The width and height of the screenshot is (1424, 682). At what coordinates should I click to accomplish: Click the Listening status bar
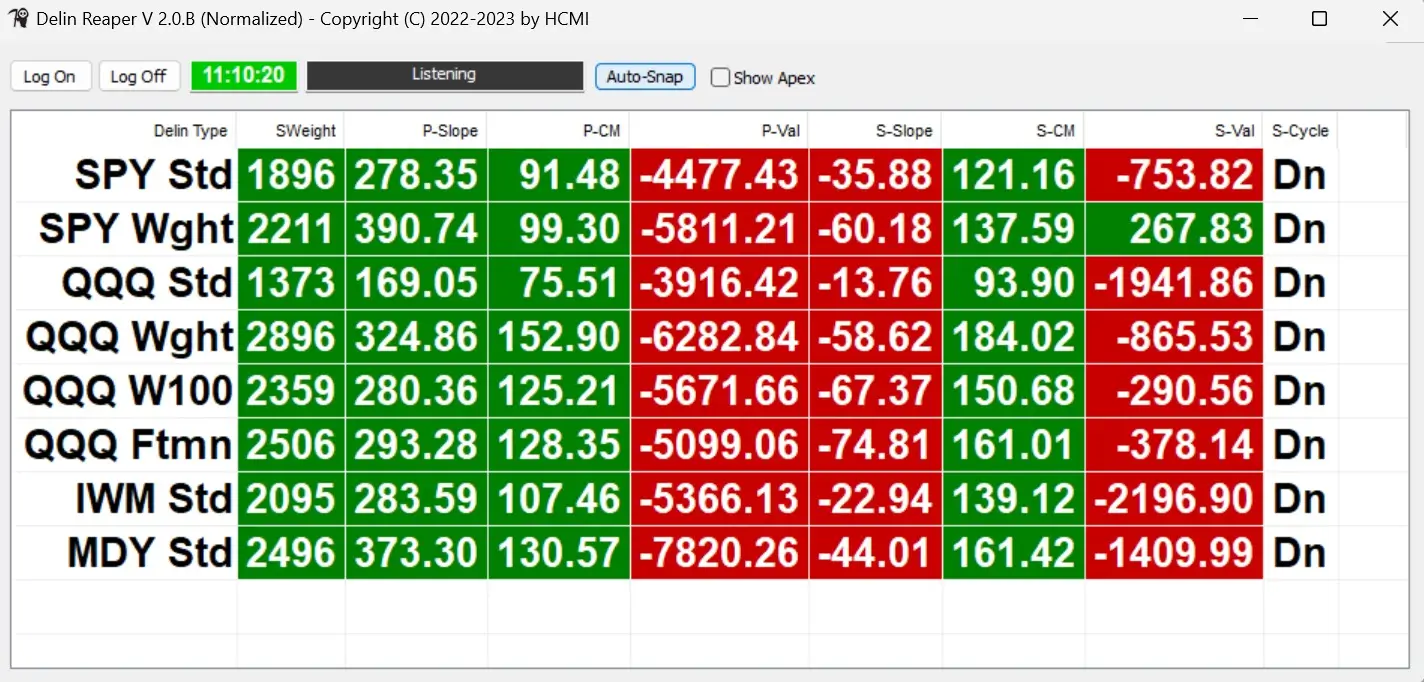(x=444, y=76)
